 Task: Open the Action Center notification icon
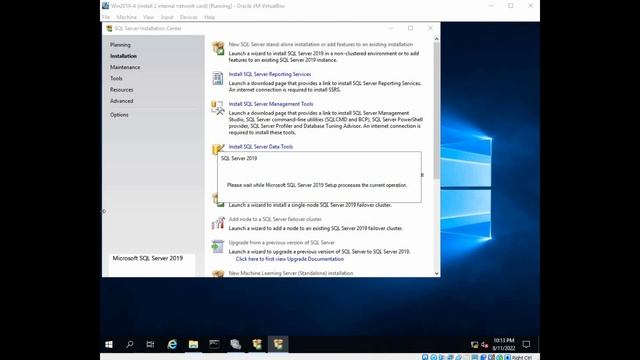[526, 344]
